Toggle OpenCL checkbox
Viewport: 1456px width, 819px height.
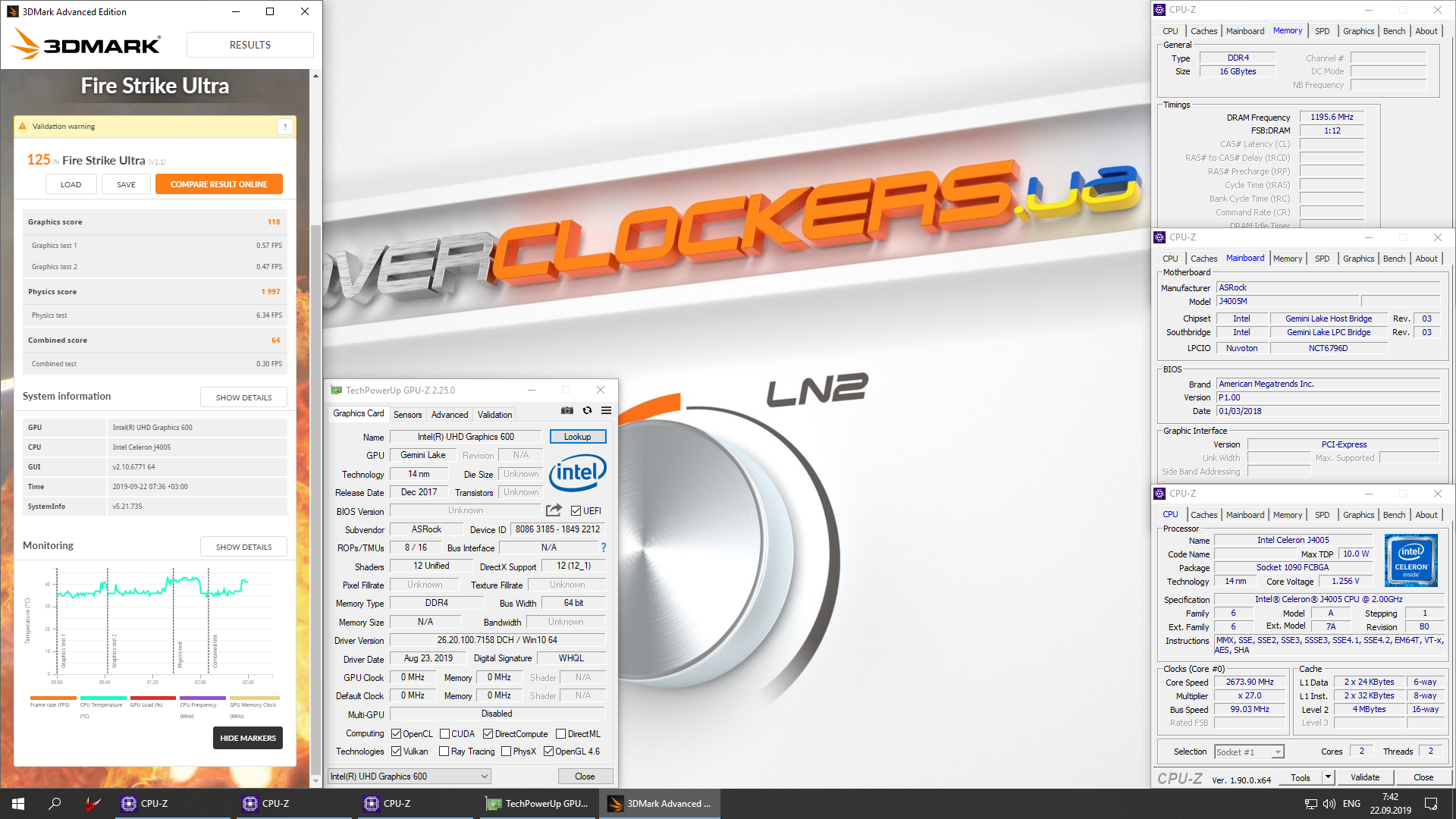[396, 734]
